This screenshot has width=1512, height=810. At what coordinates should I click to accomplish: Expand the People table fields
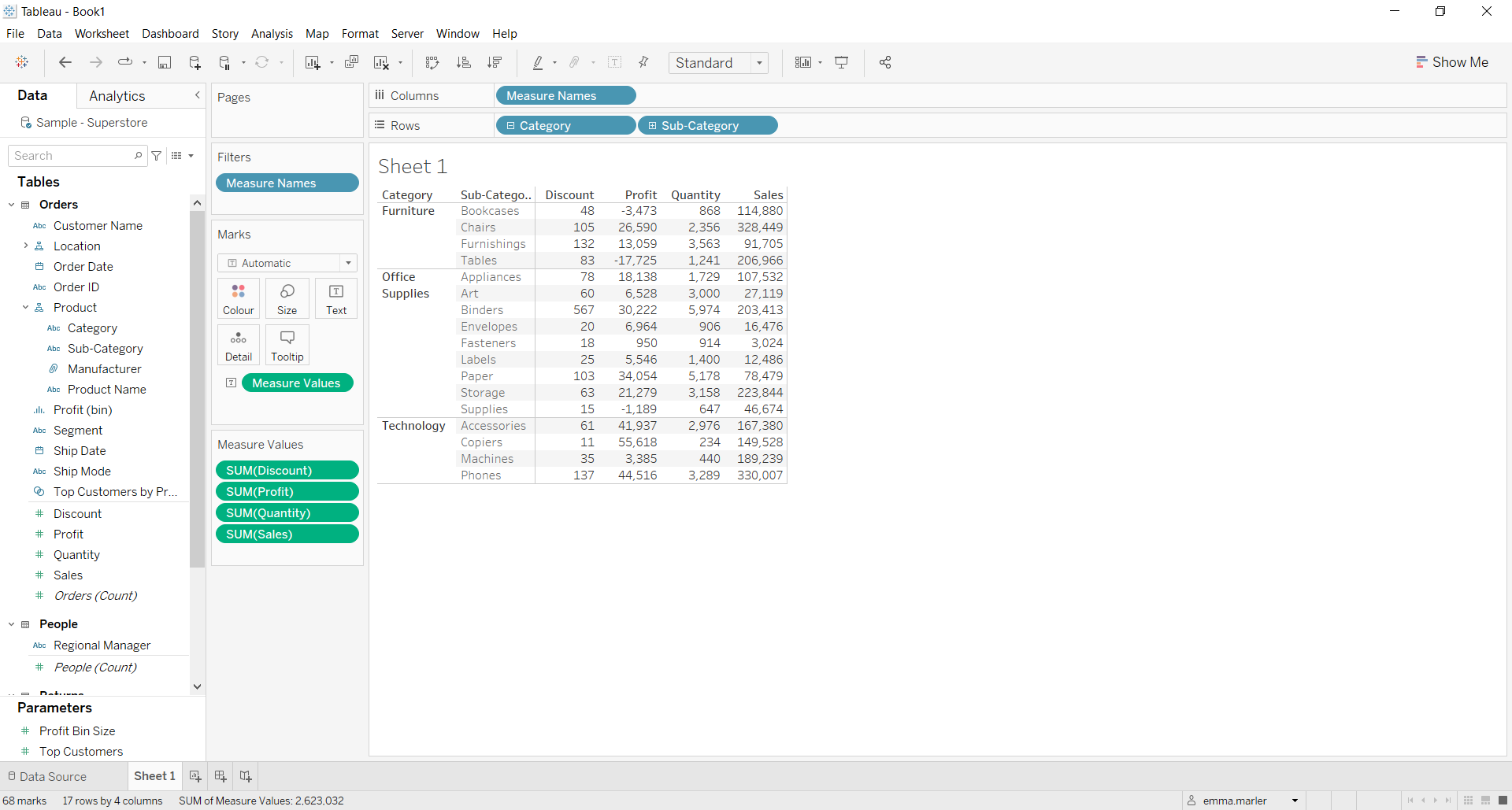[x=11, y=623]
